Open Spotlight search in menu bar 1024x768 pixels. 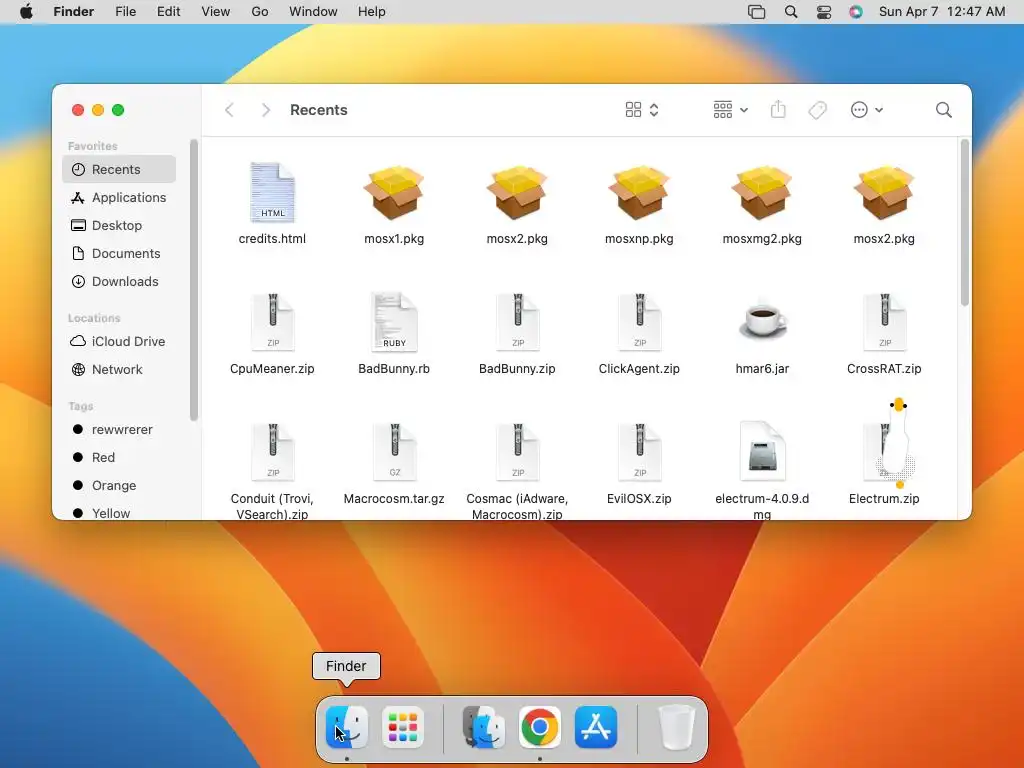pos(790,12)
